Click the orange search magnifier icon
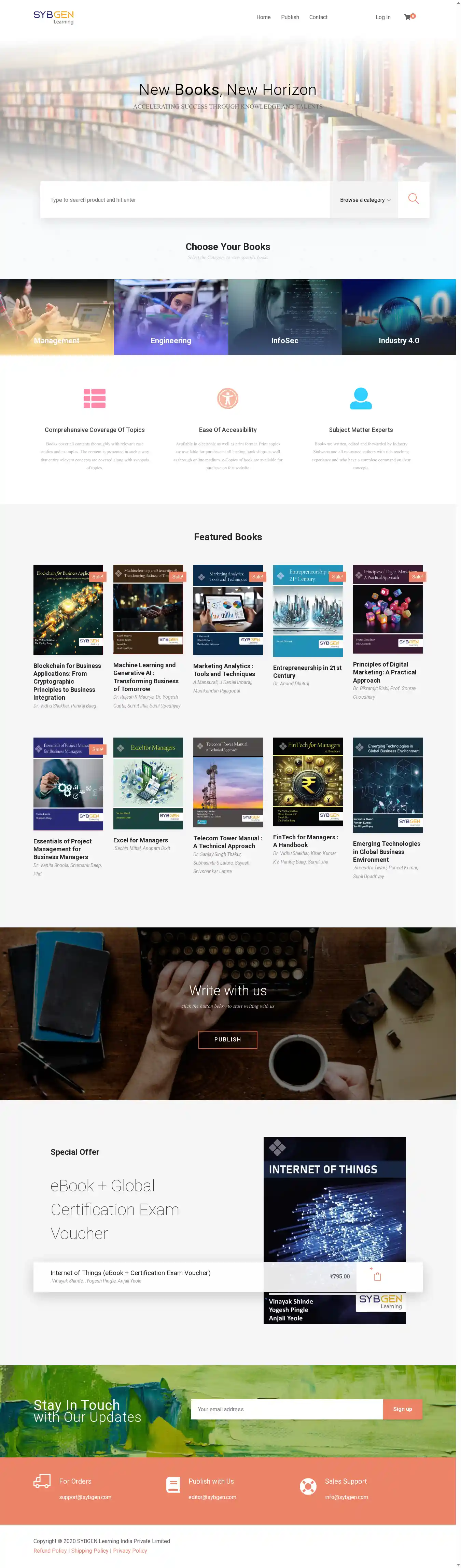This screenshot has width=461, height=1568. point(414,199)
